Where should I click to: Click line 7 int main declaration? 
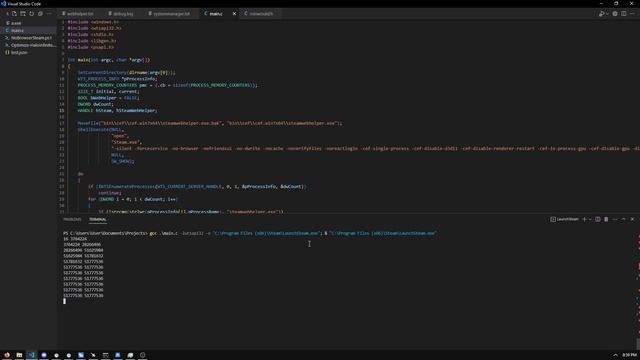tap(109, 60)
